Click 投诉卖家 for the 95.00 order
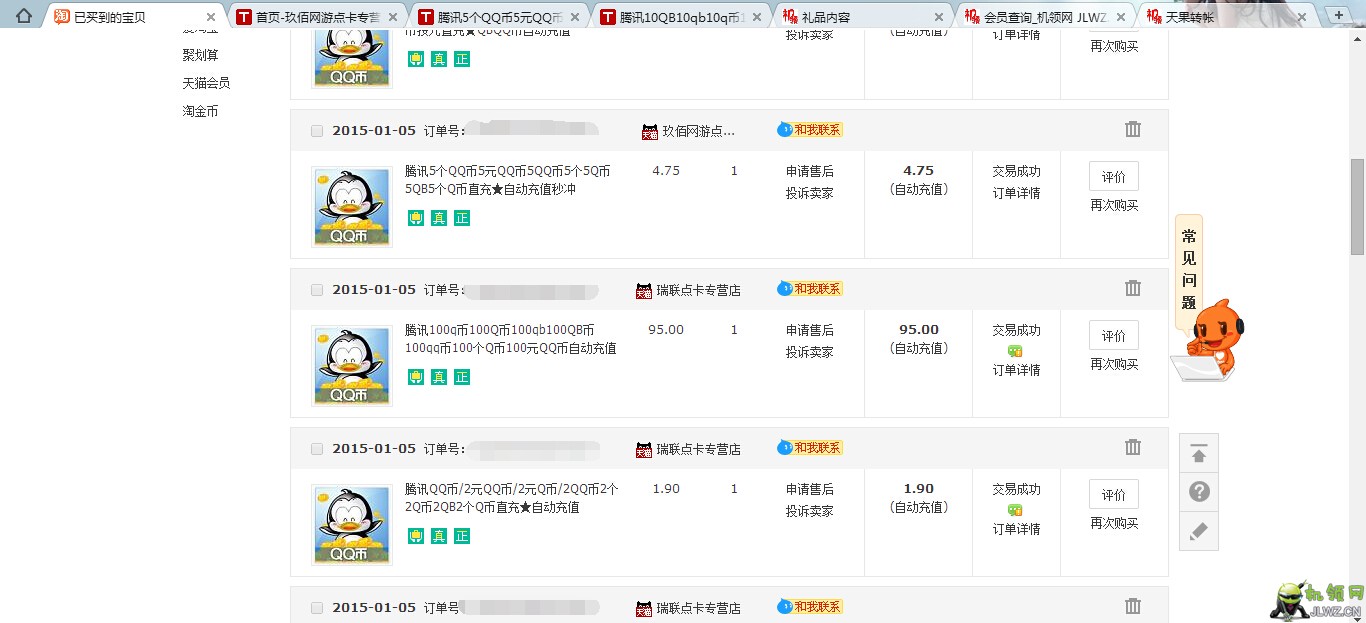This screenshot has width=1366, height=623. (x=809, y=352)
